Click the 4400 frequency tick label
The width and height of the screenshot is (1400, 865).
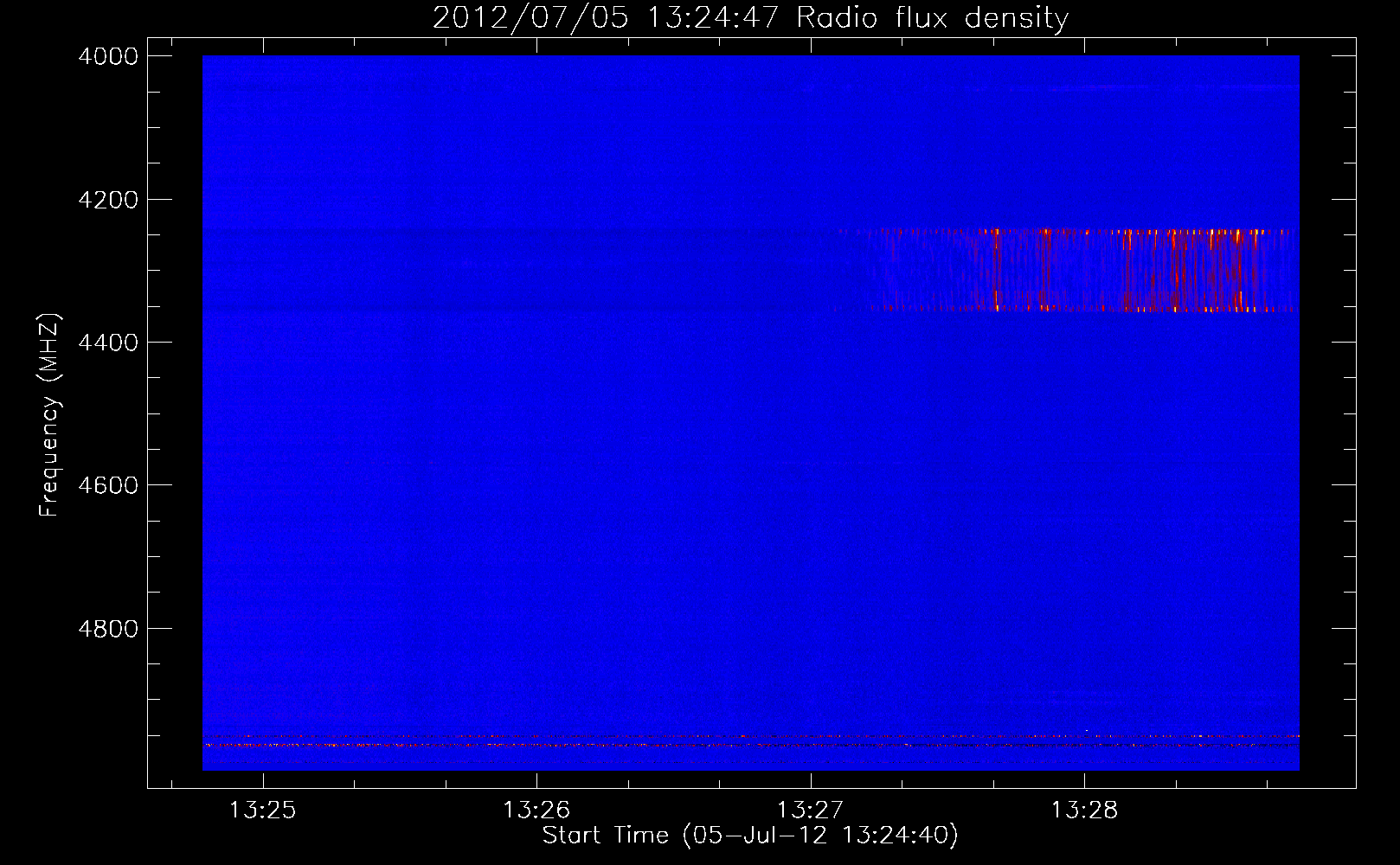coord(108,343)
